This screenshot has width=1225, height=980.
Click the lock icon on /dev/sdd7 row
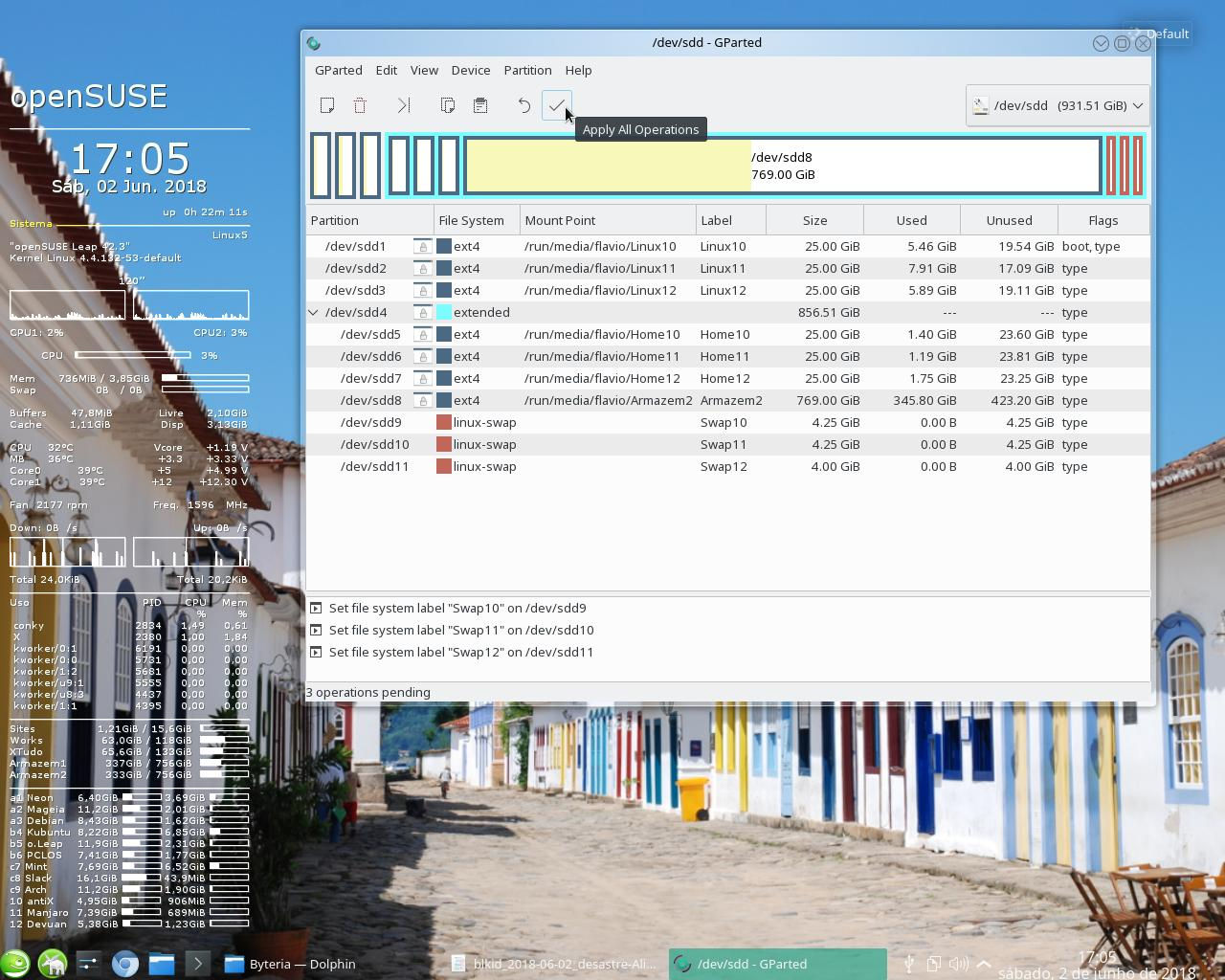(x=422, y=378)
